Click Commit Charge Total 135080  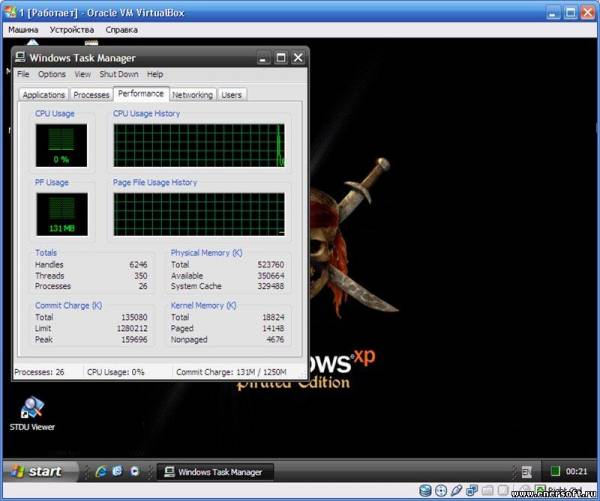click(134, 317)
